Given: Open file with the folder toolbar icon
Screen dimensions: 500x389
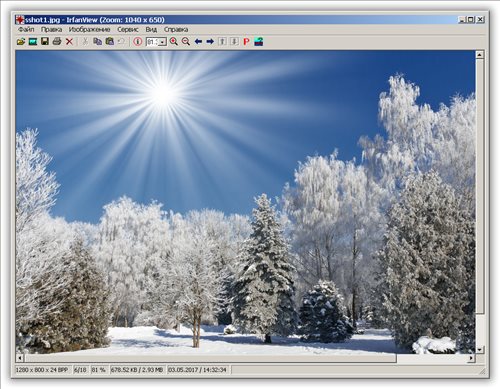Looking at the screenshot, I should click(x=21, y=41).
